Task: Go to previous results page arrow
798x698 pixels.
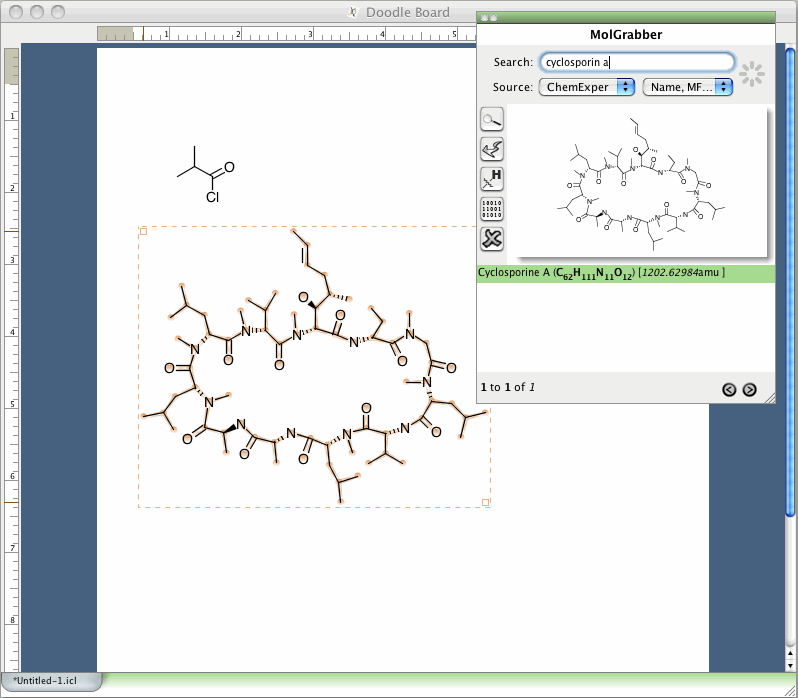Action: [729, 389]
